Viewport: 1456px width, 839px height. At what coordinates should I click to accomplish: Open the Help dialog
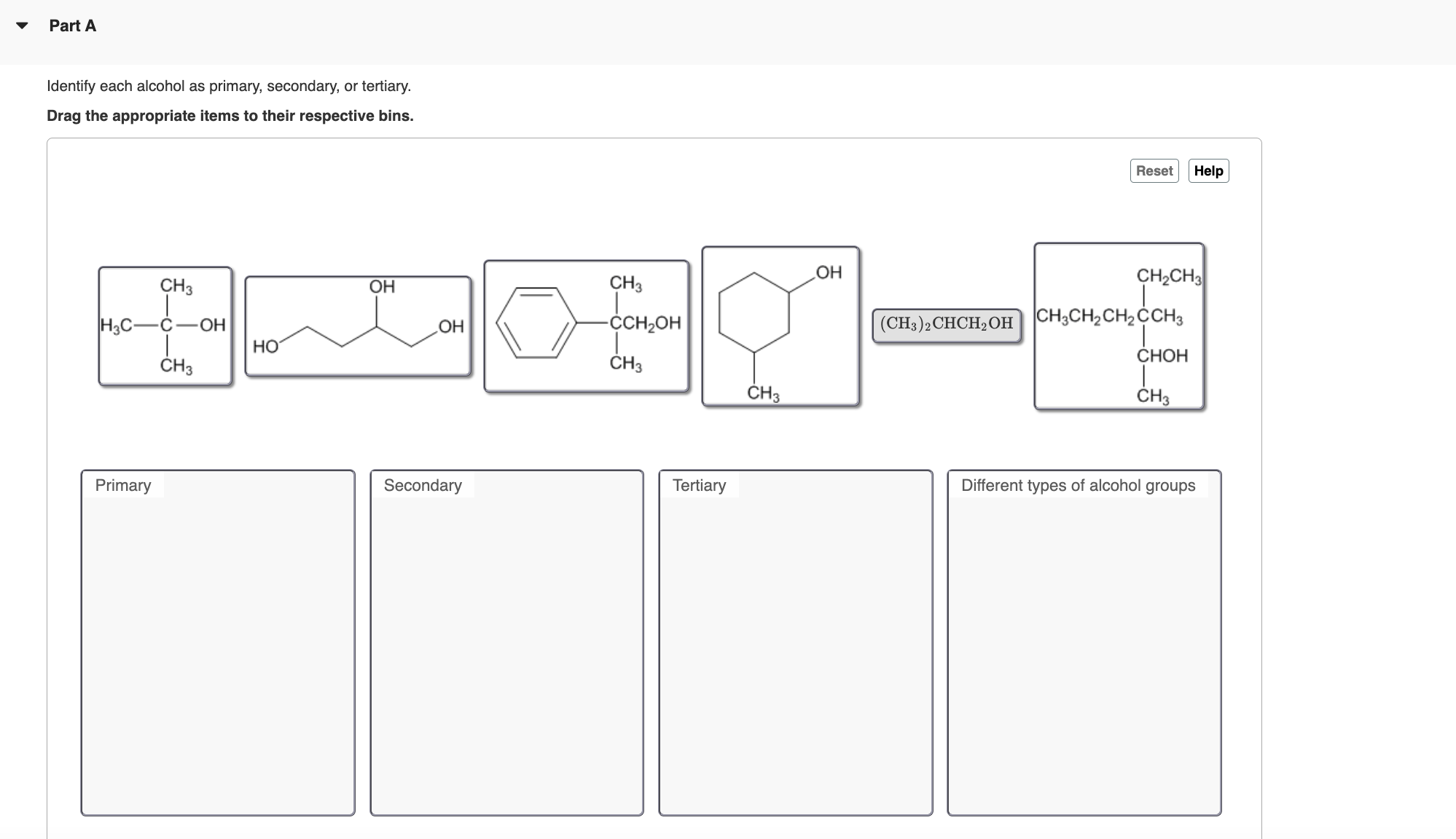1208,170
